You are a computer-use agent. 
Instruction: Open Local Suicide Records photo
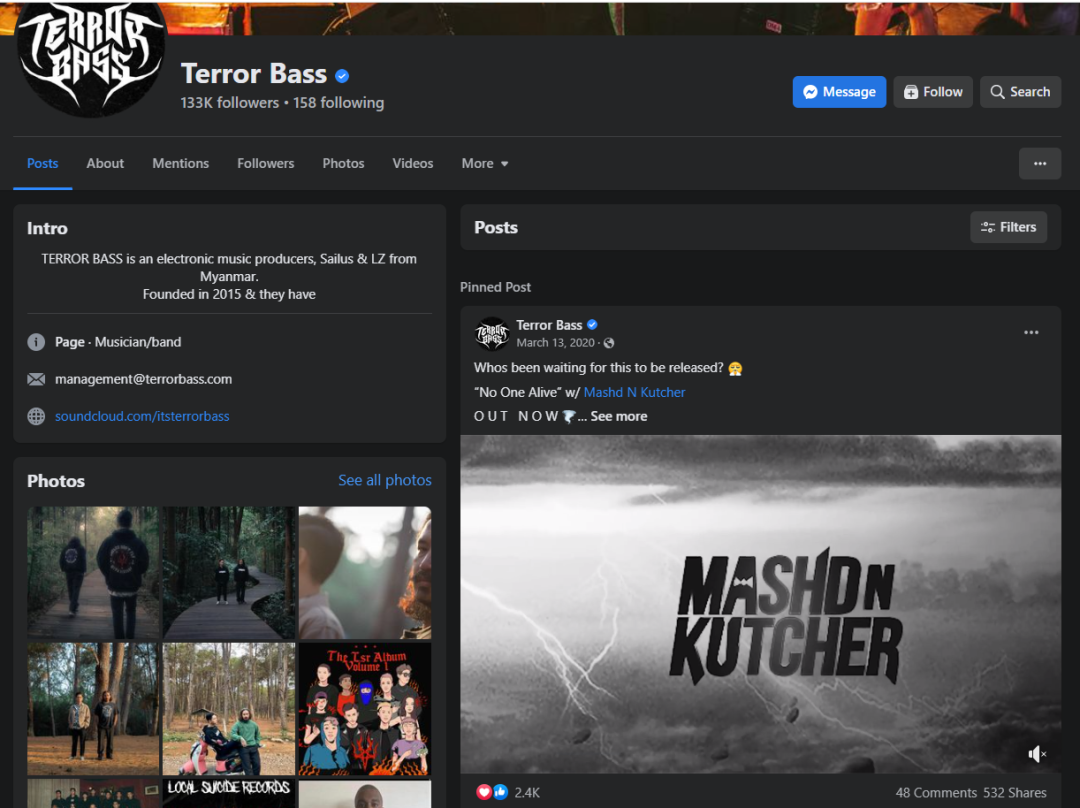[229, 794]
